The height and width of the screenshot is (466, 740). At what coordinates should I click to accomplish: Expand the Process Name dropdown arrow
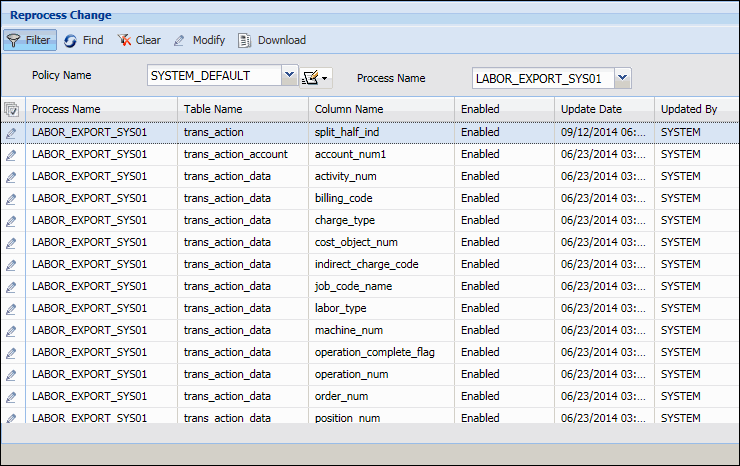pyautogui.click(x=623, y=78)
